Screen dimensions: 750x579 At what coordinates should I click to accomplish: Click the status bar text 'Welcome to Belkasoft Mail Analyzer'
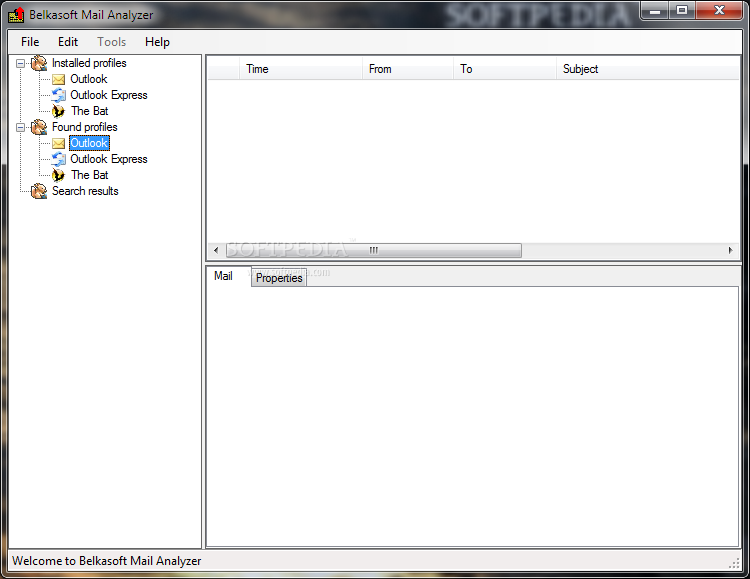(x=107, y=561)
